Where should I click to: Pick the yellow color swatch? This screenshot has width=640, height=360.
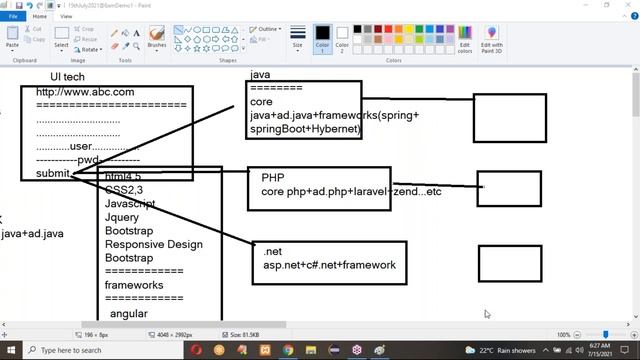[x=409, y=29]
